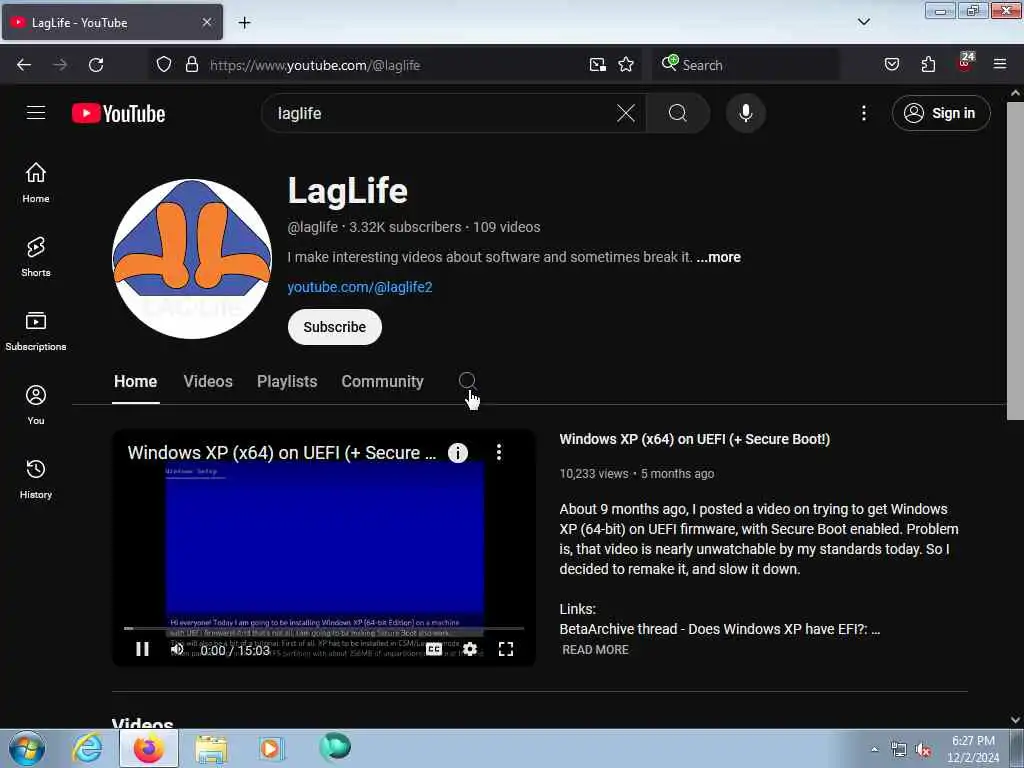1024x768 pixels.
Task: Expand video description READ MORE
Action: (x=596, y=650)
